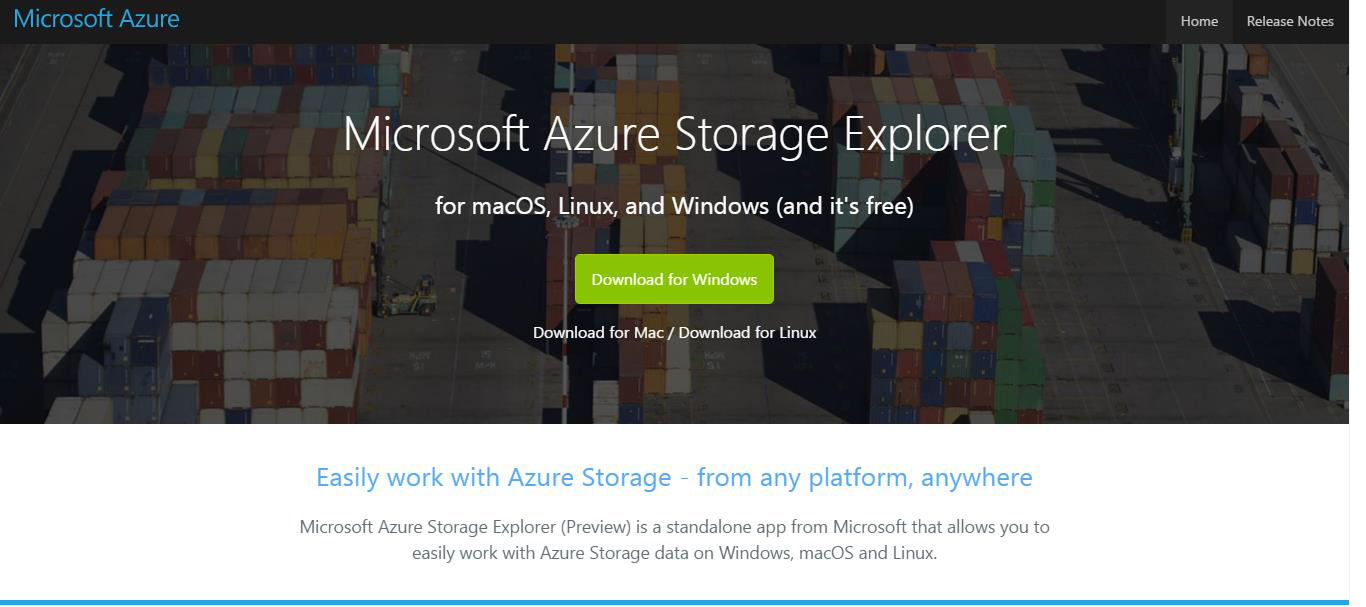Viewport: 1366px width, 607px height.
Task: Click "from any platform, anywhere" heading text
Action: point(864,477)
